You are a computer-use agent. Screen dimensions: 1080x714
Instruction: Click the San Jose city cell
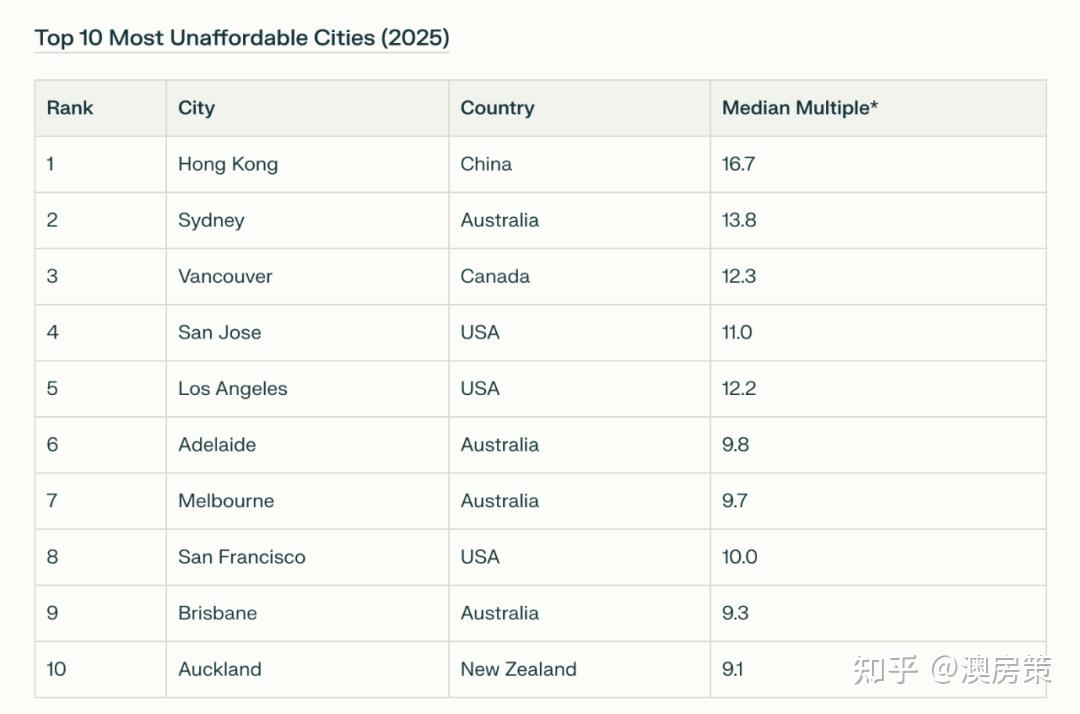[219, 332]
